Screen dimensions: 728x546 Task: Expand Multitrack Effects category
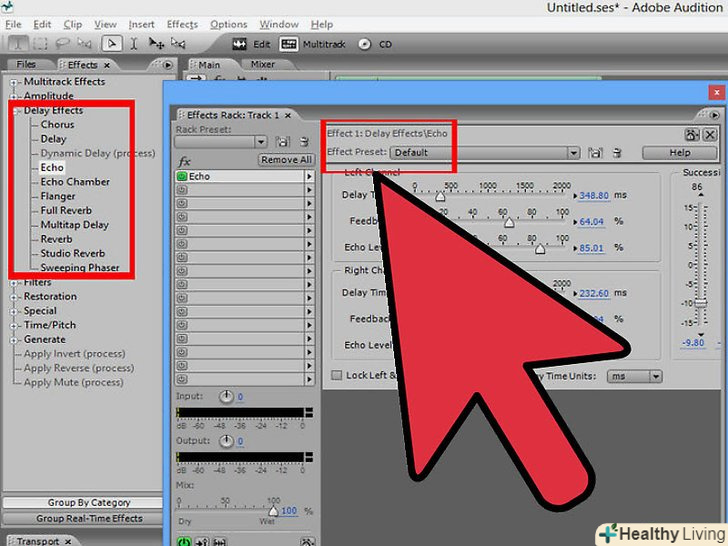click(x=13, y=82)
